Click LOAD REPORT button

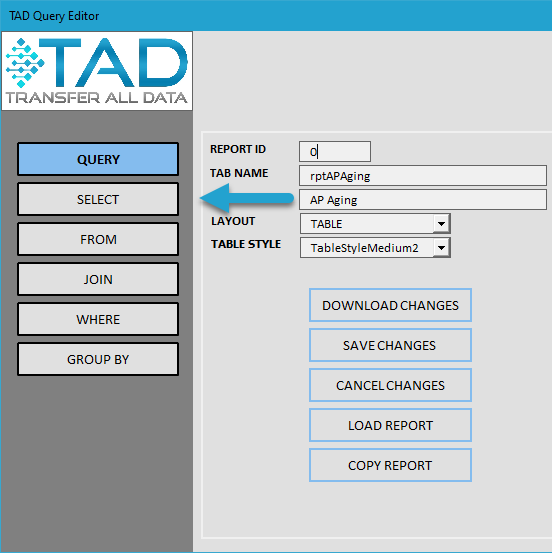tap(390, 425)
